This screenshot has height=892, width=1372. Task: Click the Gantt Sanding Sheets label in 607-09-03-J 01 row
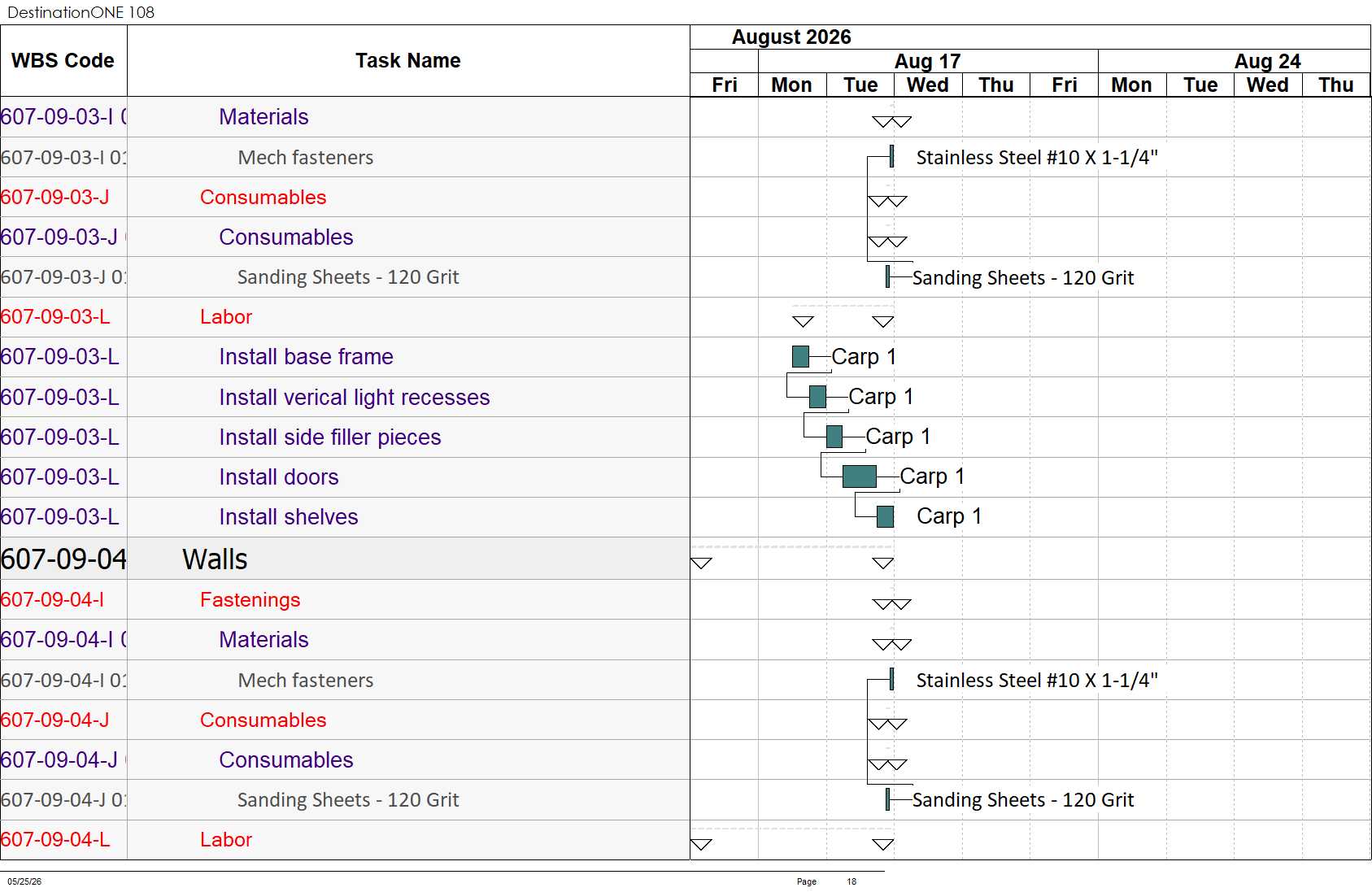tap(1023, 278)
